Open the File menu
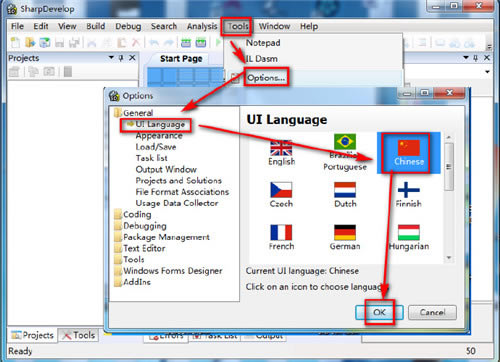 tap(17, 26)
